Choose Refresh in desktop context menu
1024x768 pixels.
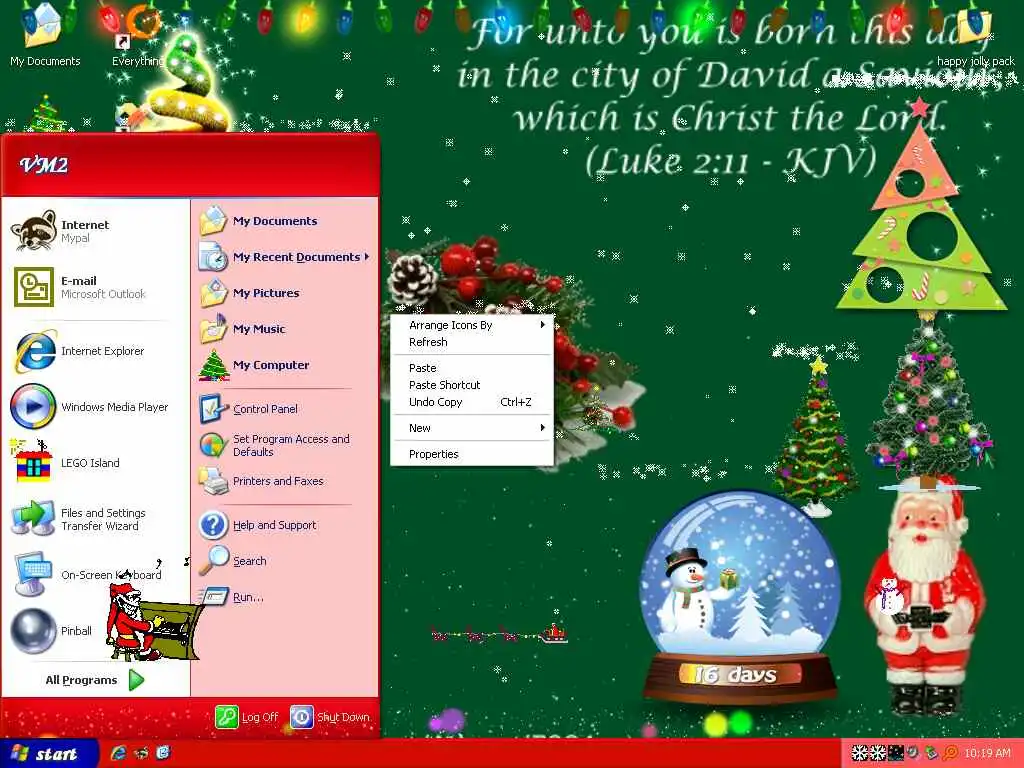472,342
